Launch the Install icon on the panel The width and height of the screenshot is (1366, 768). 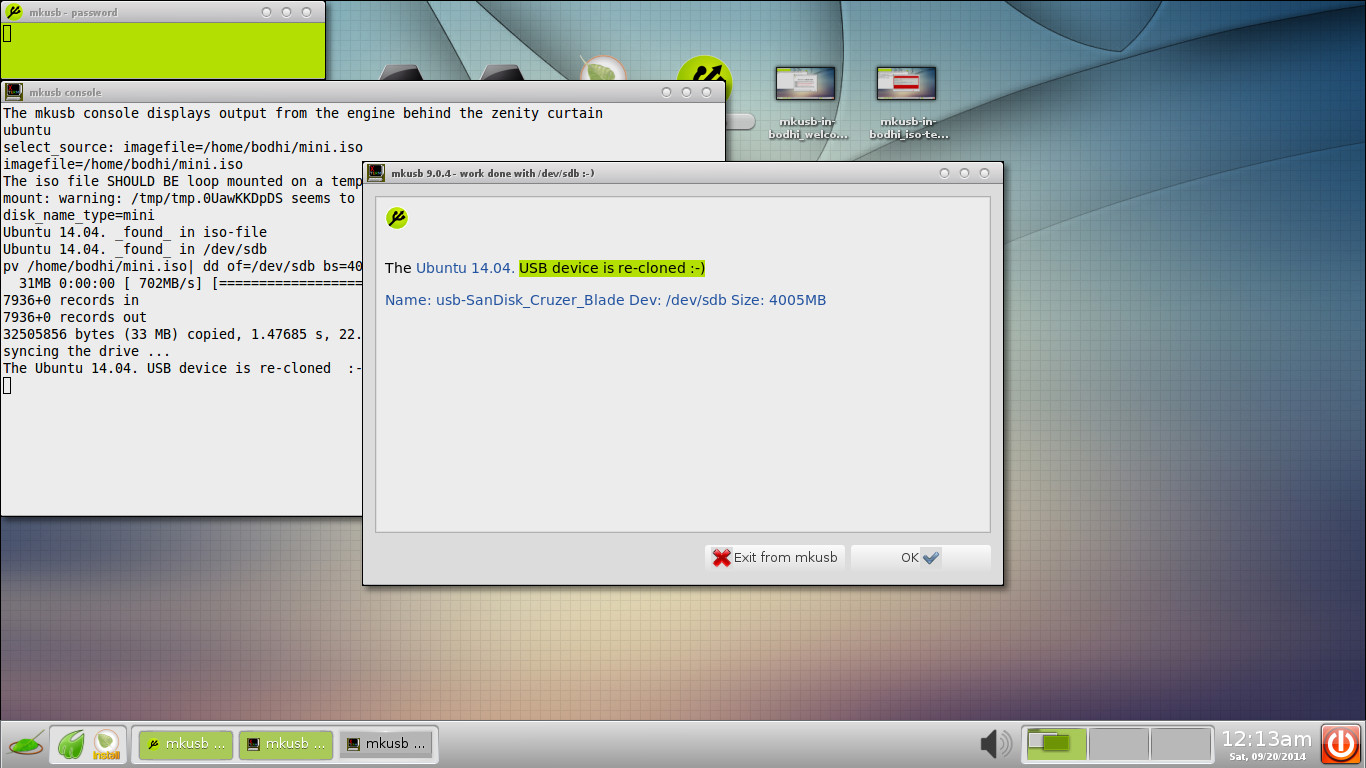pos(106,745)
